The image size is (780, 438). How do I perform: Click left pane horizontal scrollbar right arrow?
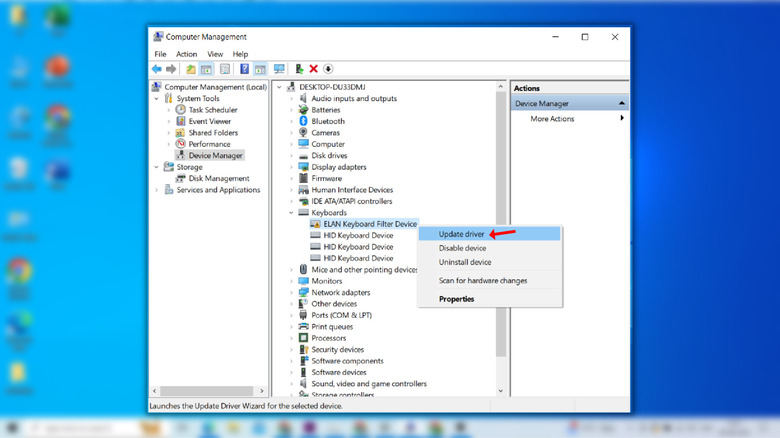tap(262, 391)
